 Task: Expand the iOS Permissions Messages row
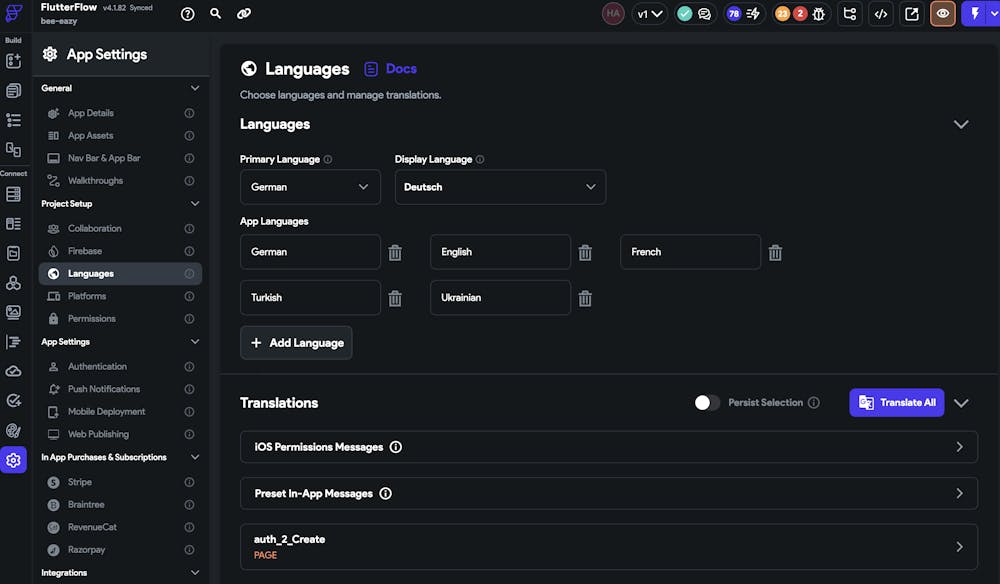pyautogui.click(x=609, y=447)
